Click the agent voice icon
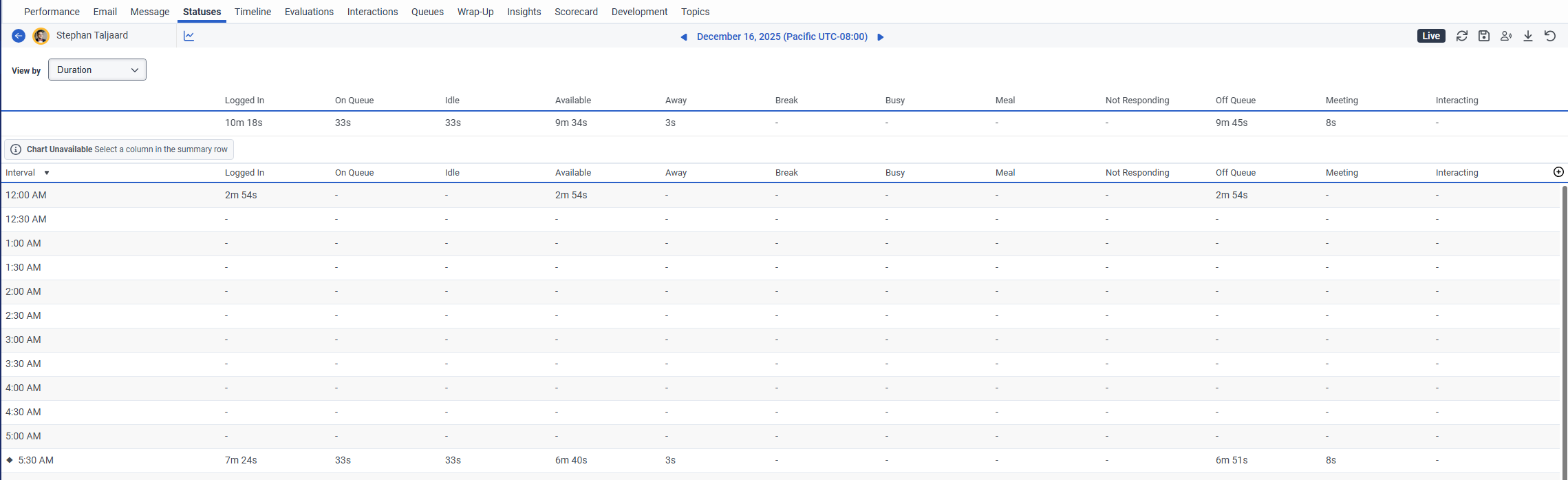The width and height of the screenshot is (1568, 480). pyautogui.click(x=1506, y=36)
